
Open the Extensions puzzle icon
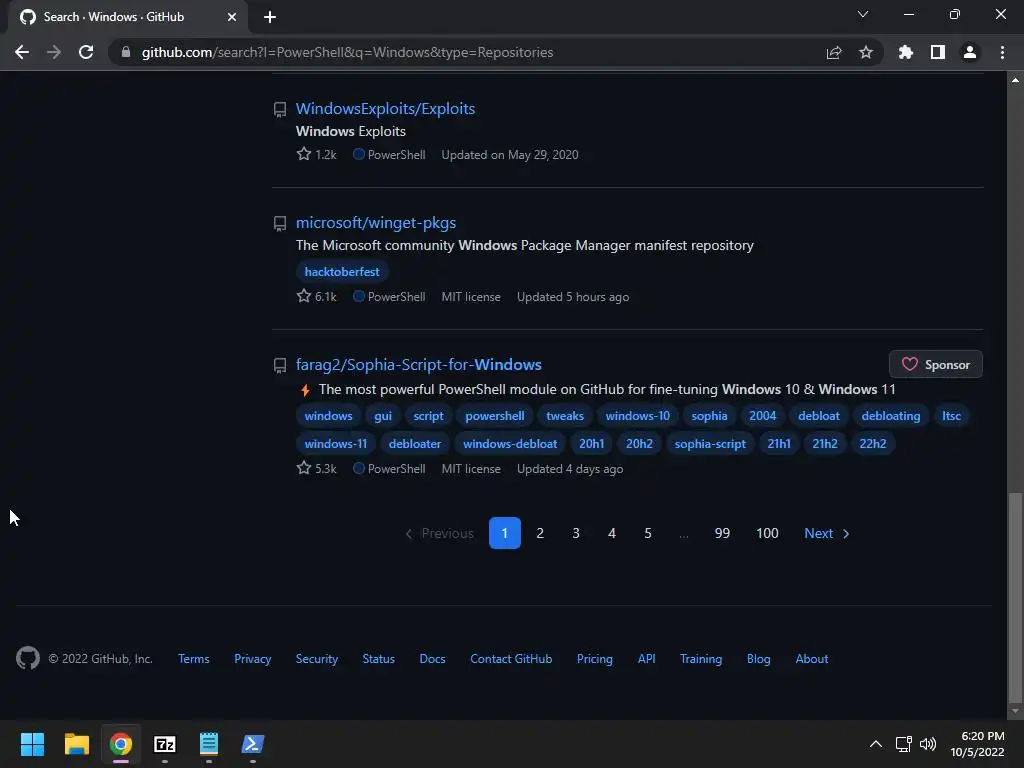point(906,52)
